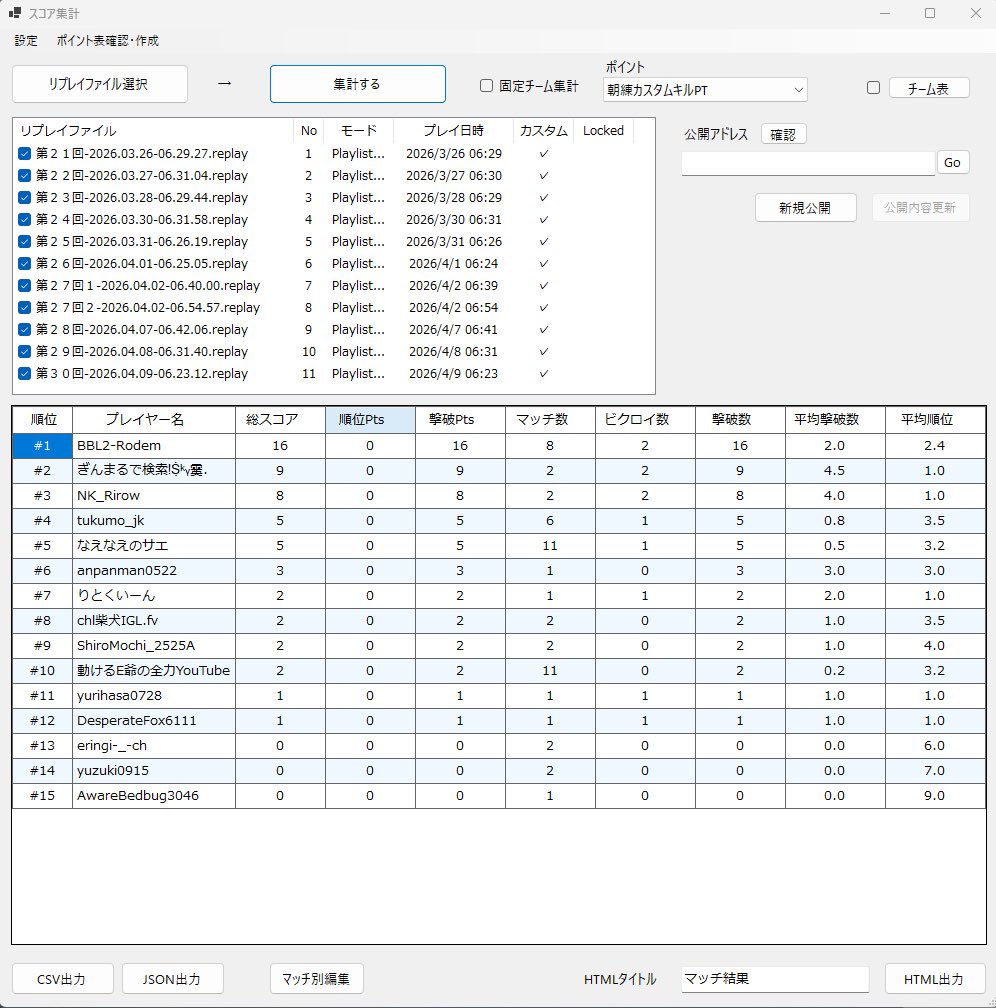This screenshot has height=1008, width=996.
Task: Select player NK_Rirow cell
Action: [x=154, y=496]
